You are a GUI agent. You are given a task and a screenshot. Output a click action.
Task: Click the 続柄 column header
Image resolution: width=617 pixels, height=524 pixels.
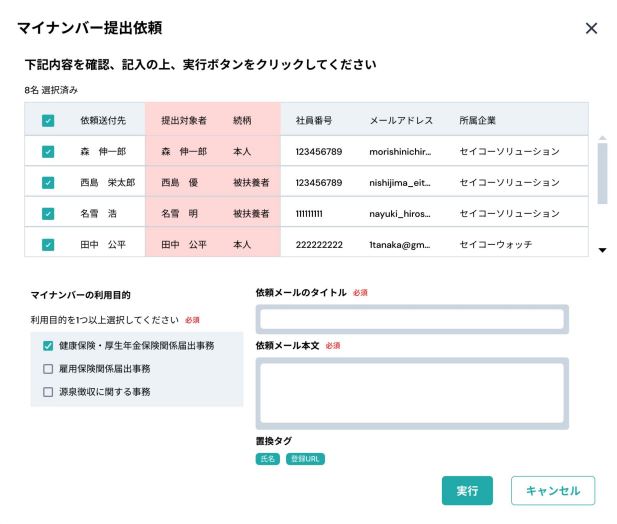(x=242, y=120)
